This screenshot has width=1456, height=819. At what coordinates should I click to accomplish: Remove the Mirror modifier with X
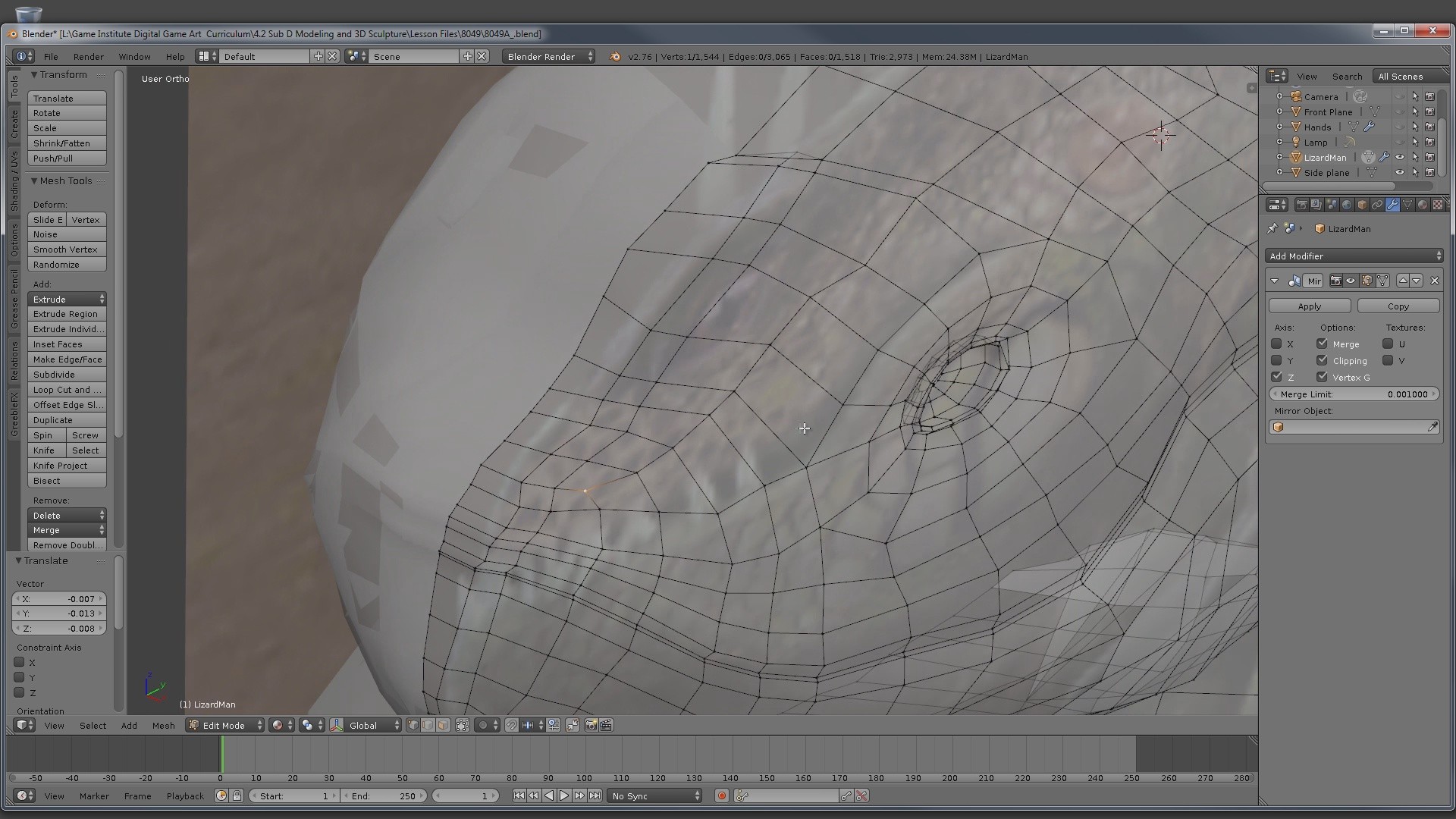click(1435, 281)
